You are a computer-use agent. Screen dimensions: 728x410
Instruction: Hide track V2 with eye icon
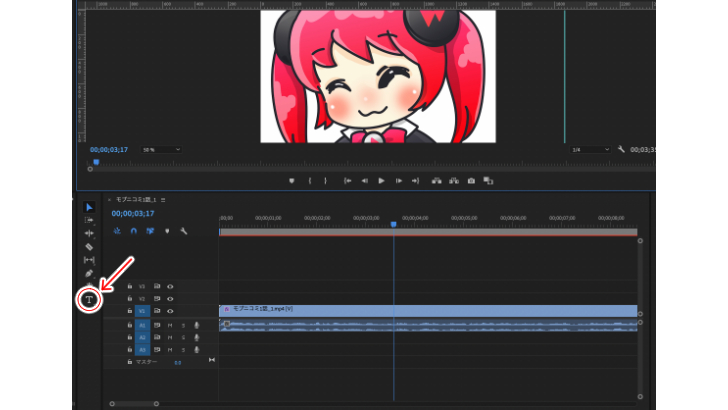click(170, 299)
